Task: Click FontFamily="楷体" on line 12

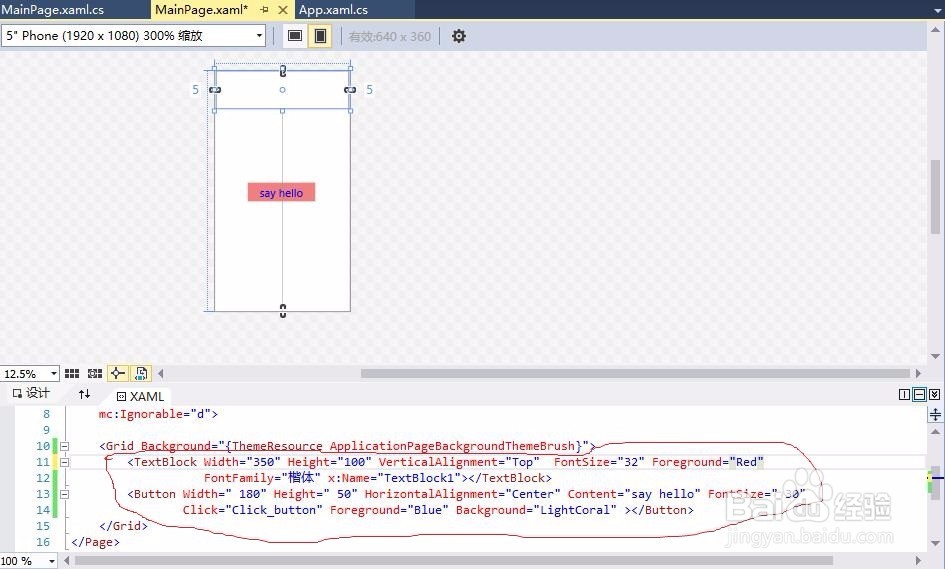Action: [262, 478]
